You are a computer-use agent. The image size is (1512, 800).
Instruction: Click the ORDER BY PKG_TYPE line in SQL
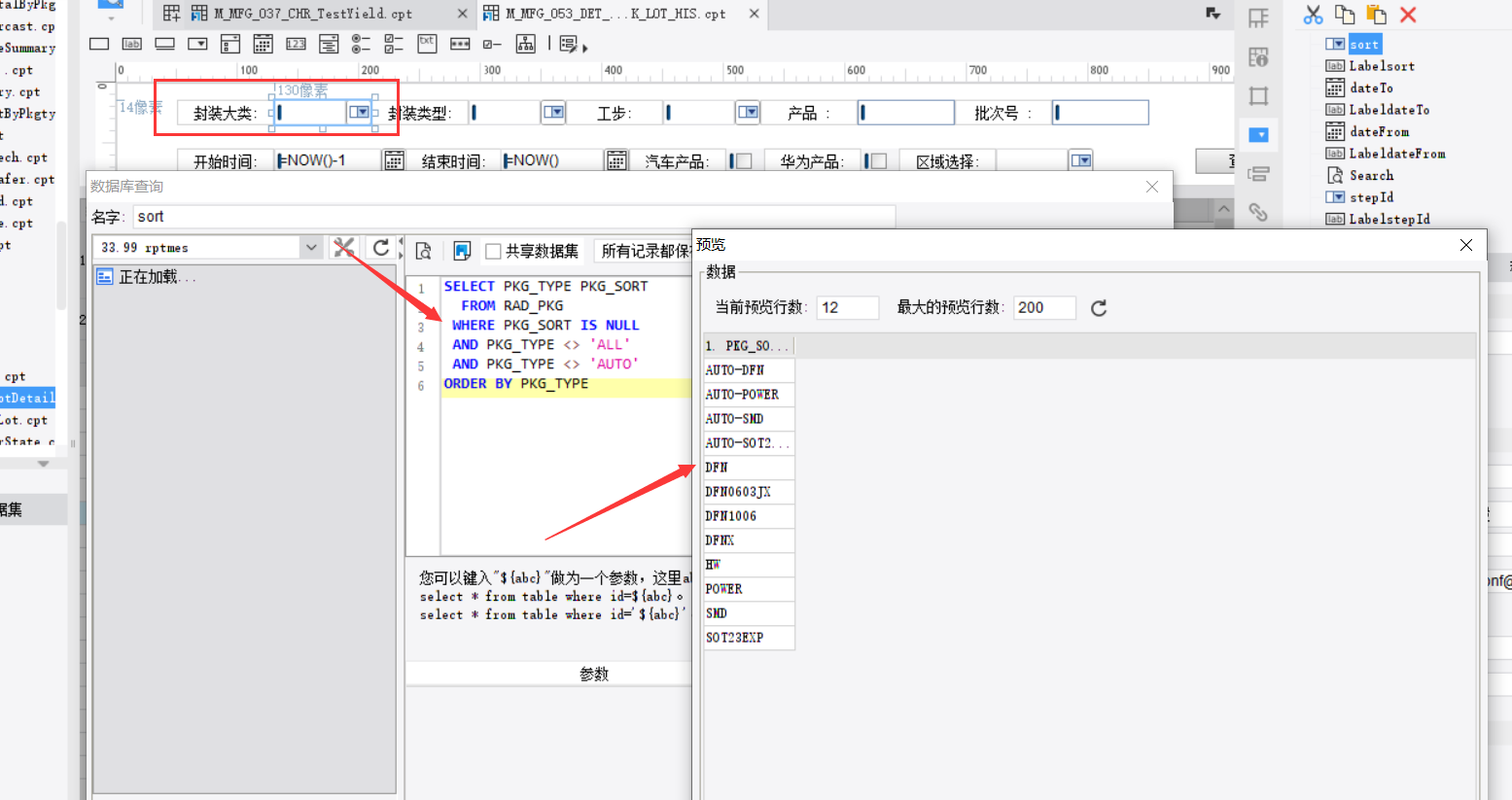click(516, 384)
